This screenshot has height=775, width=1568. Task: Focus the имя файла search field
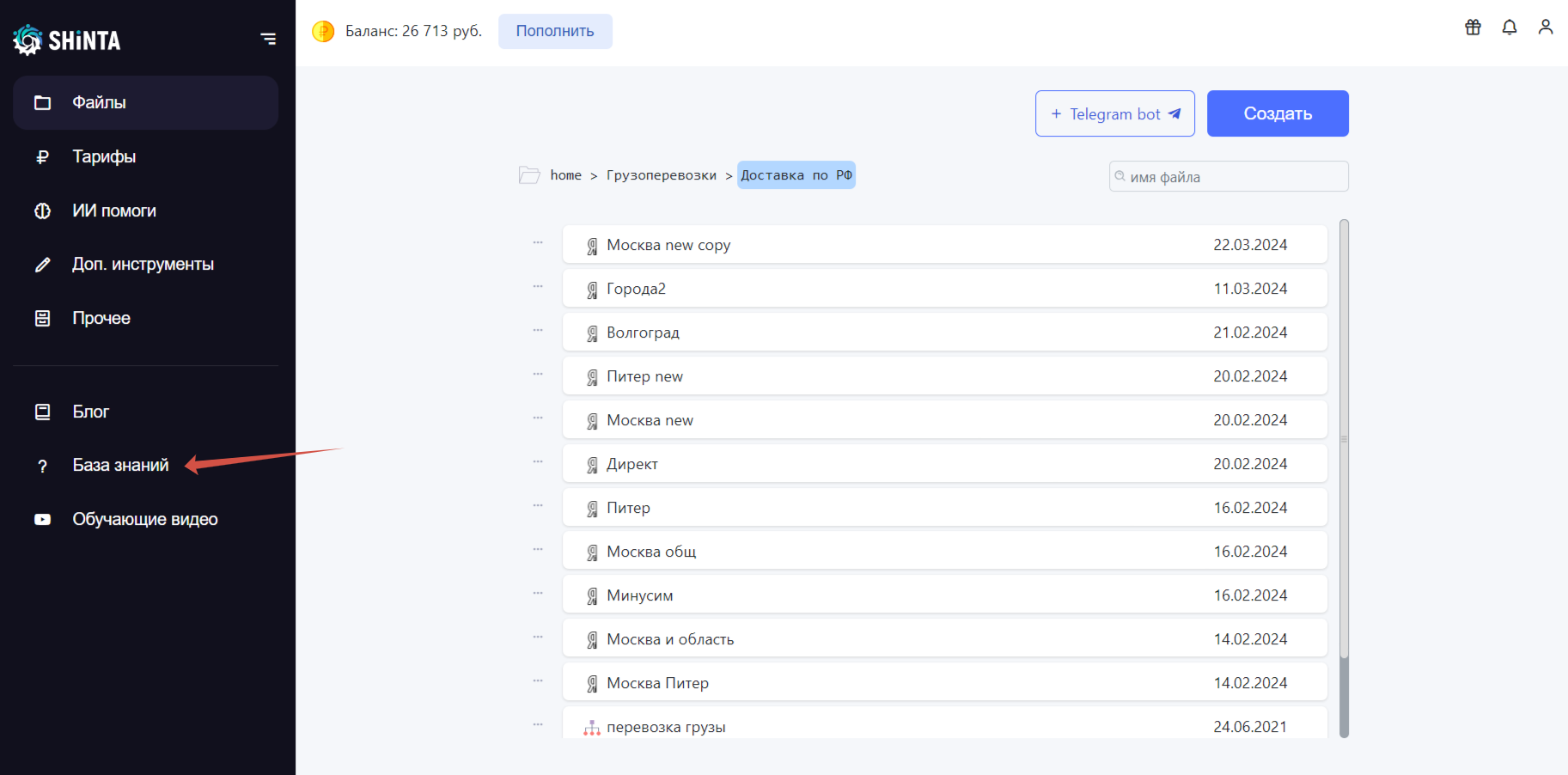click(1229, 176)
